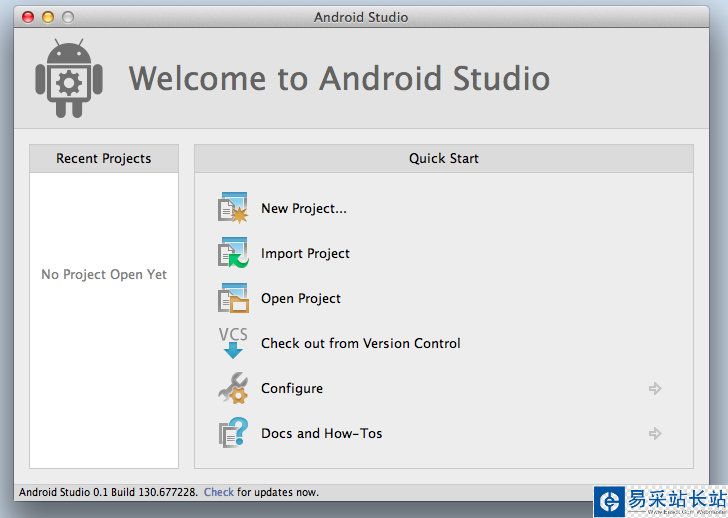Expand the Configure submenu arrow
Viewport: 728px width, 518px height.
pyautogui.click(x=655, y=388)
